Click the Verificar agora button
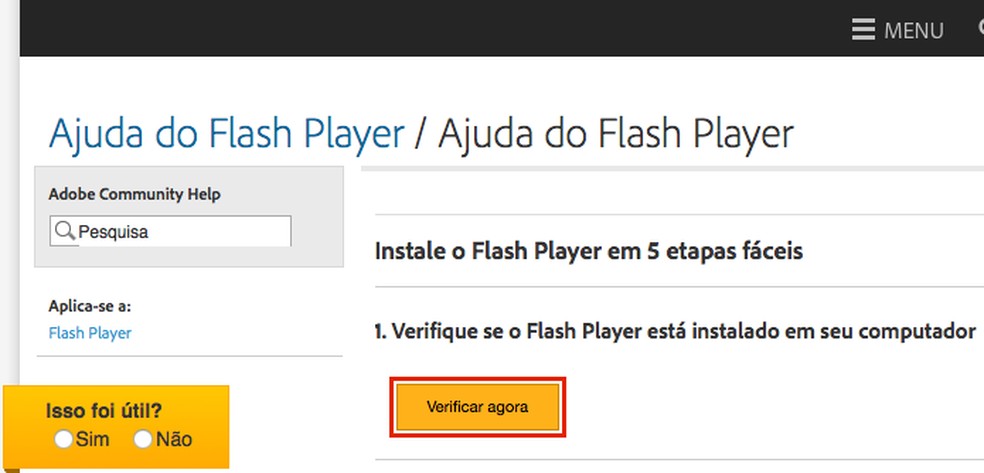984x473 pixels. pyautogui.click(x=477, y=407)
